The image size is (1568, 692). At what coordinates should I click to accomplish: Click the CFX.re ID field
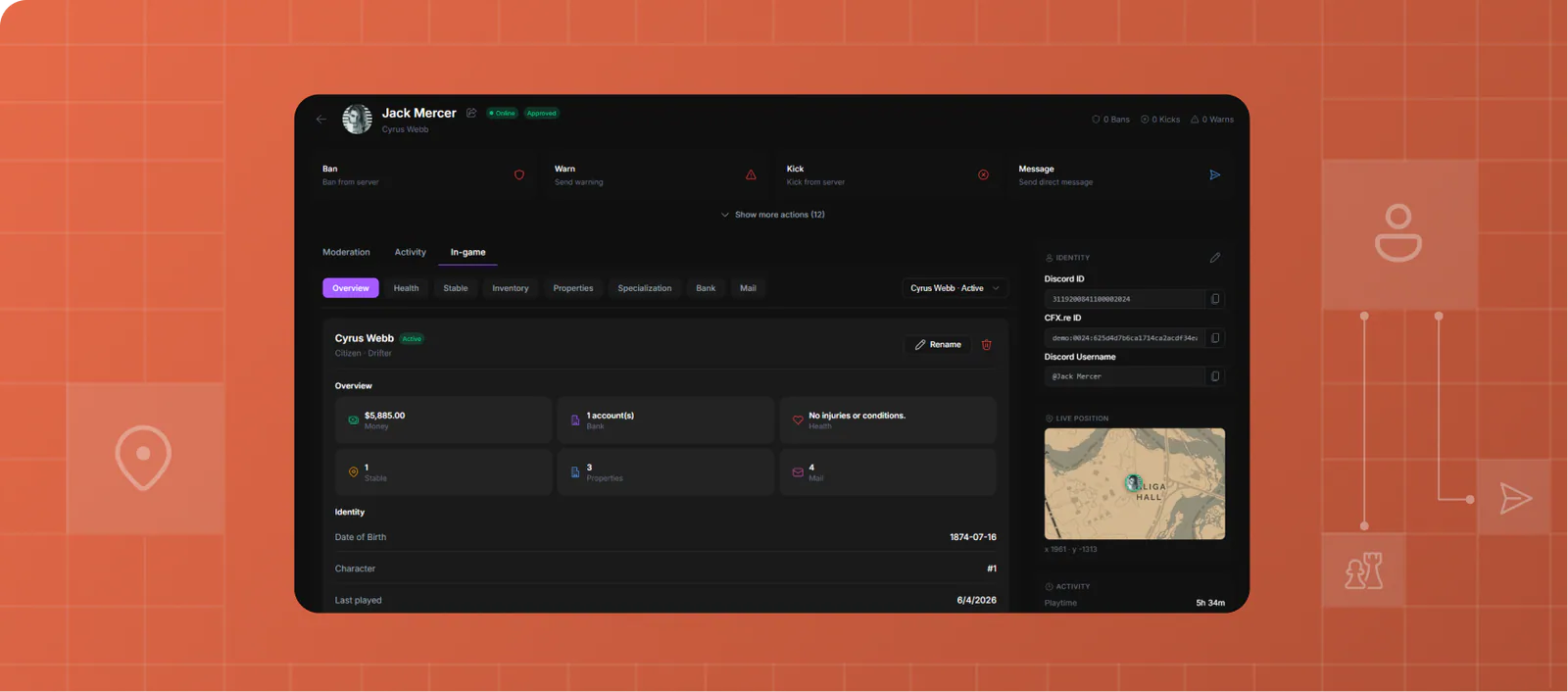(x=1124, y=338)
